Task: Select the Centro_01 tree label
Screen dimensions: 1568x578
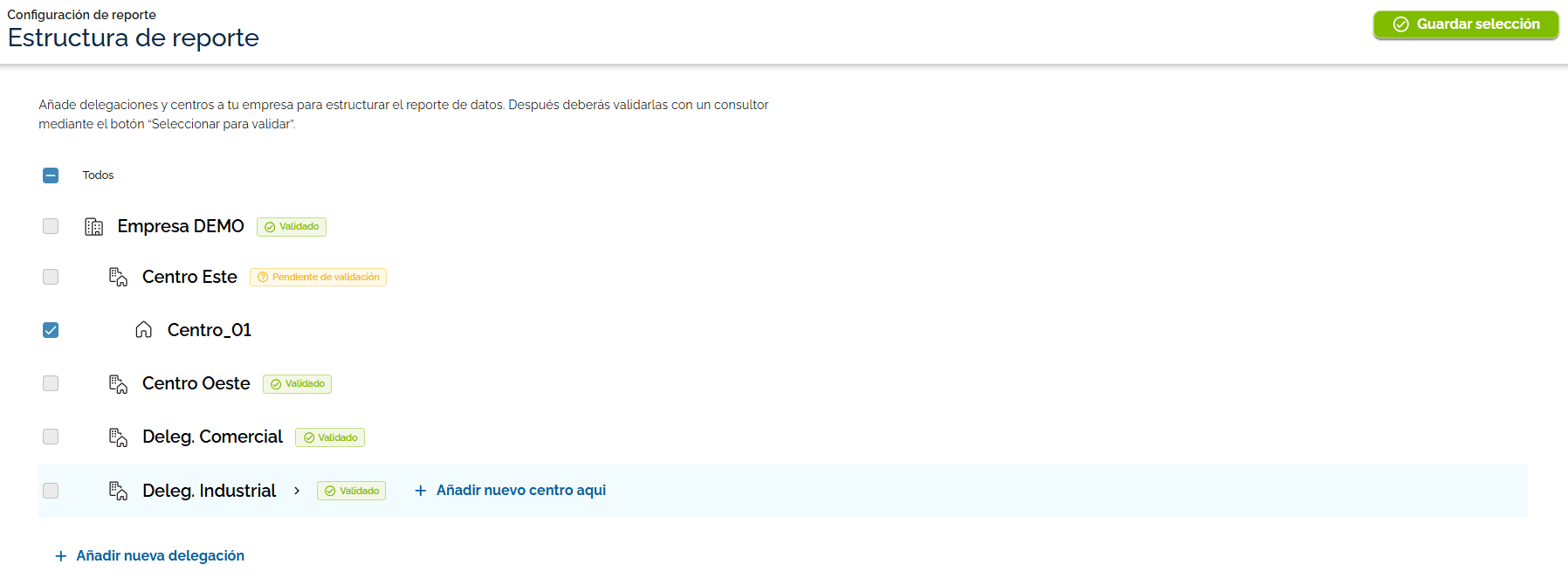Action: [210, 330]
